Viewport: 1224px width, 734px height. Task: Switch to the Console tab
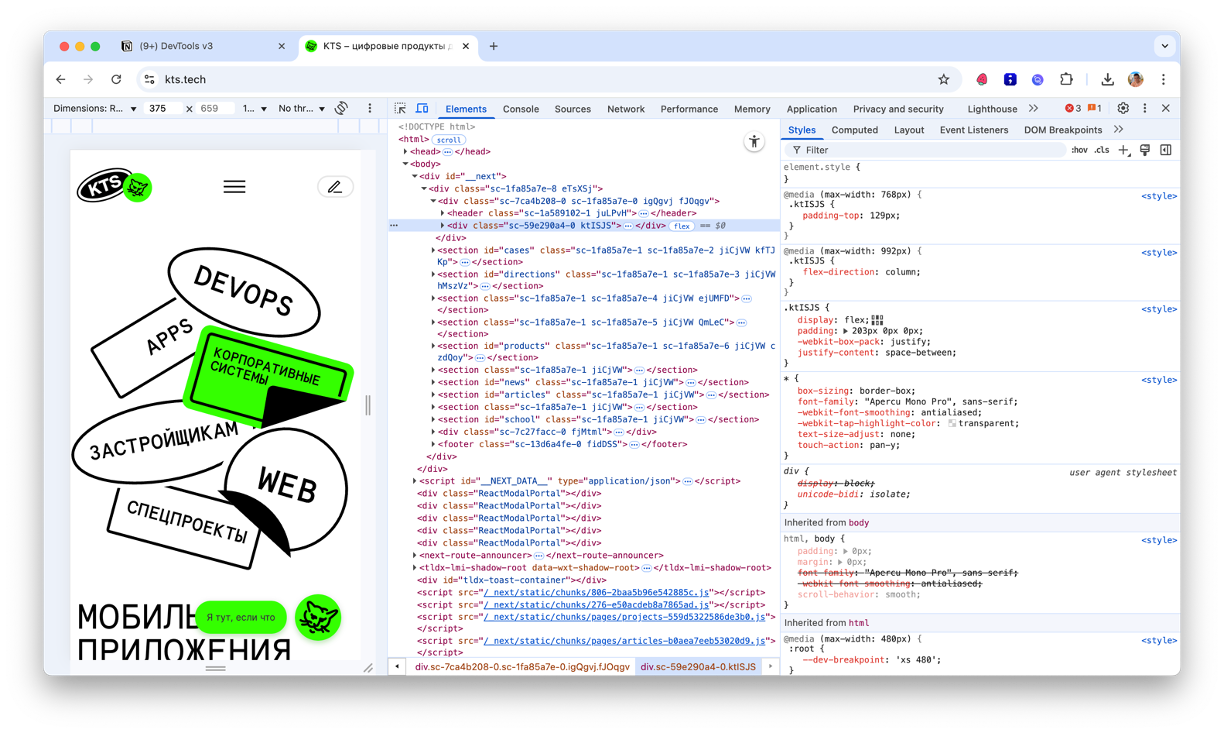[523, 109]
